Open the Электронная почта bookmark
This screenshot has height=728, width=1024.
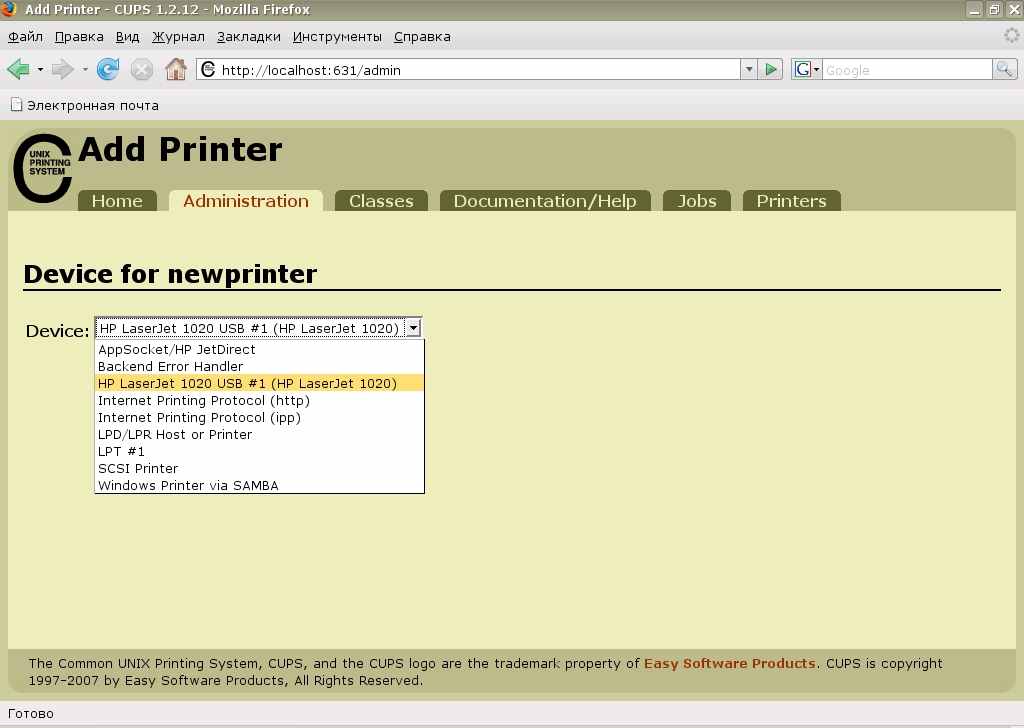84,105
